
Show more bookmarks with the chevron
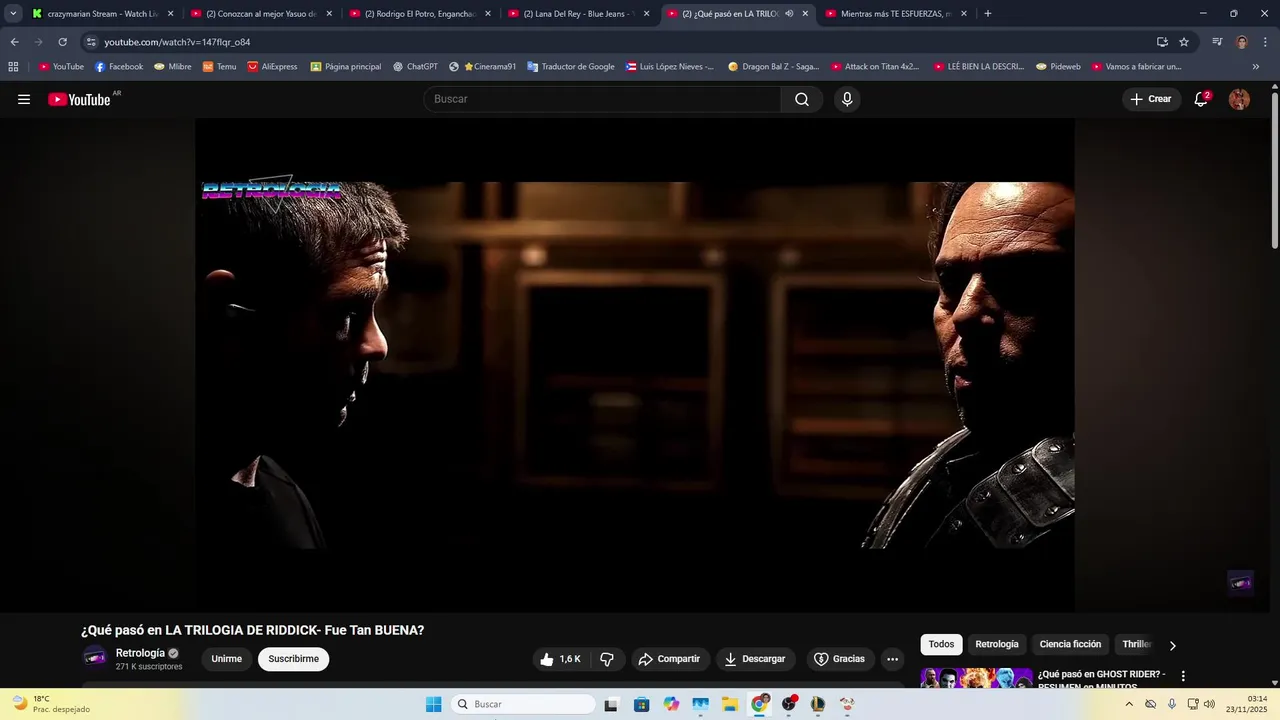pos(1256,67)
